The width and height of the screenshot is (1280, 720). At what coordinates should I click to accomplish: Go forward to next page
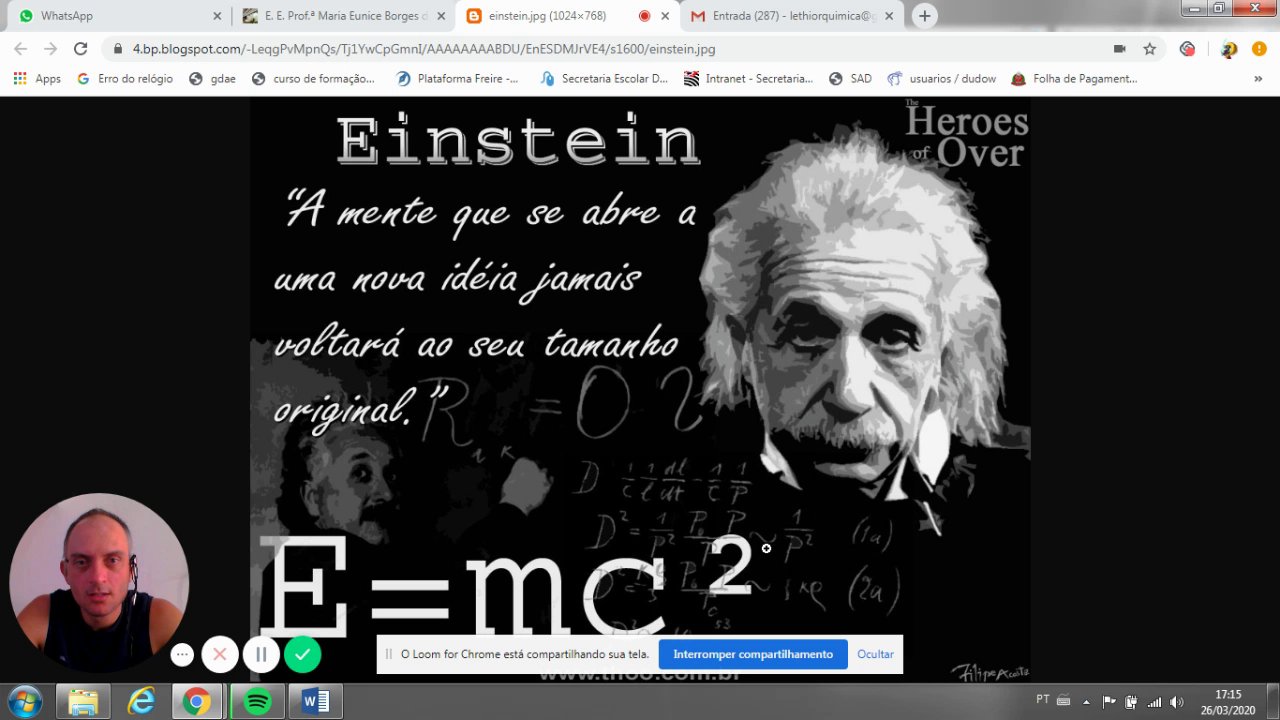pyautogui.click(x=50, y=48)
